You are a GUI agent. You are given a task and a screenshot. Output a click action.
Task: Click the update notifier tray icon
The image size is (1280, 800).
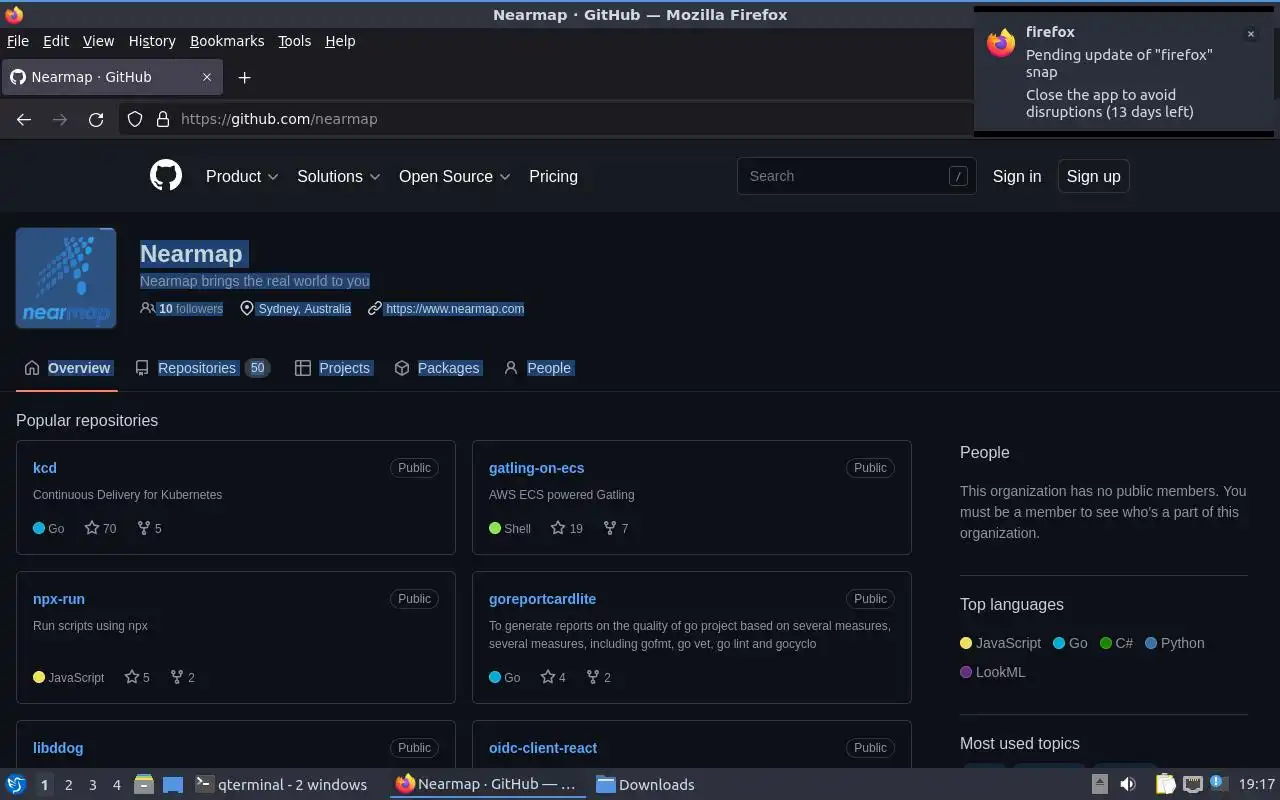pyautogui.click(x=1217, y=783)
